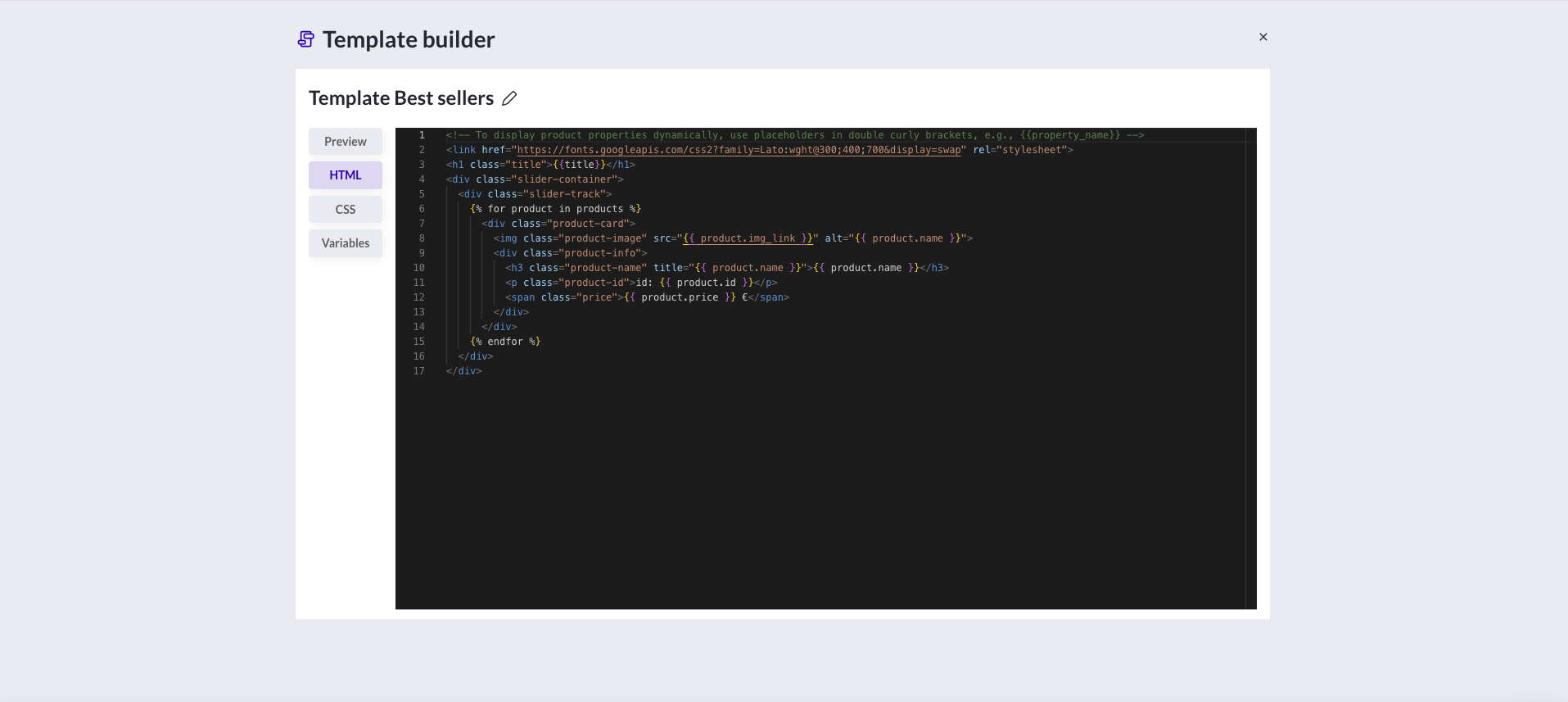Image resolution: width=1568 pixels, height=702 pixels.
Task: Go to the Variables tab
Action: [x=345, y=243]
